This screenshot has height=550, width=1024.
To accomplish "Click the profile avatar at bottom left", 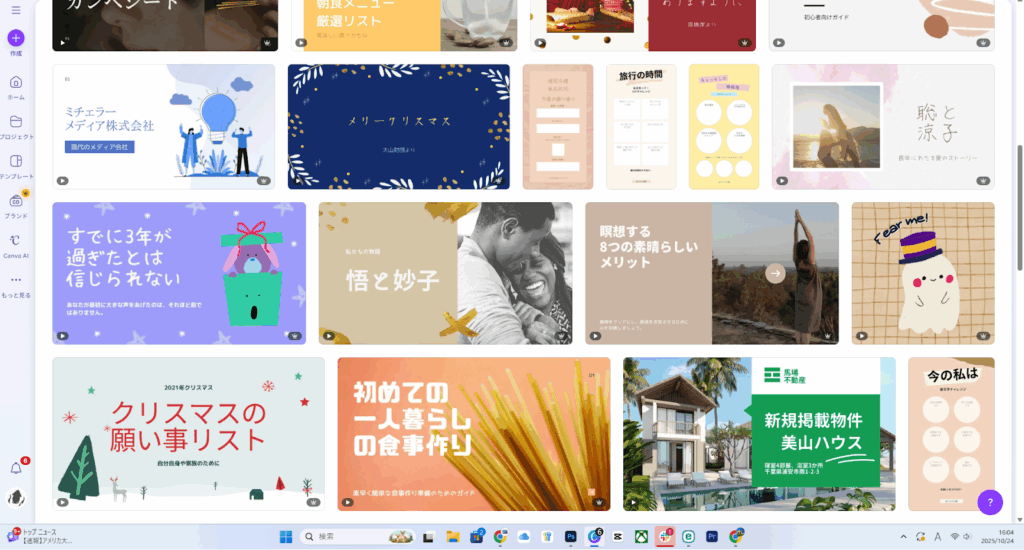I will pos(16,498).
